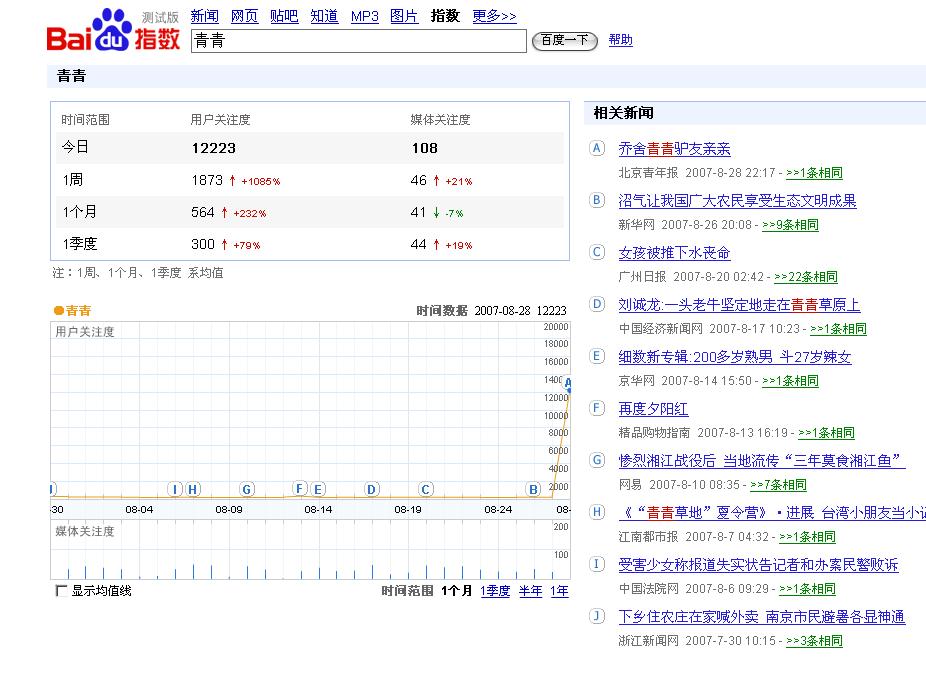Click the circled B icon in news list
This screenshot has height=679, width=926.
pos(598,200)
